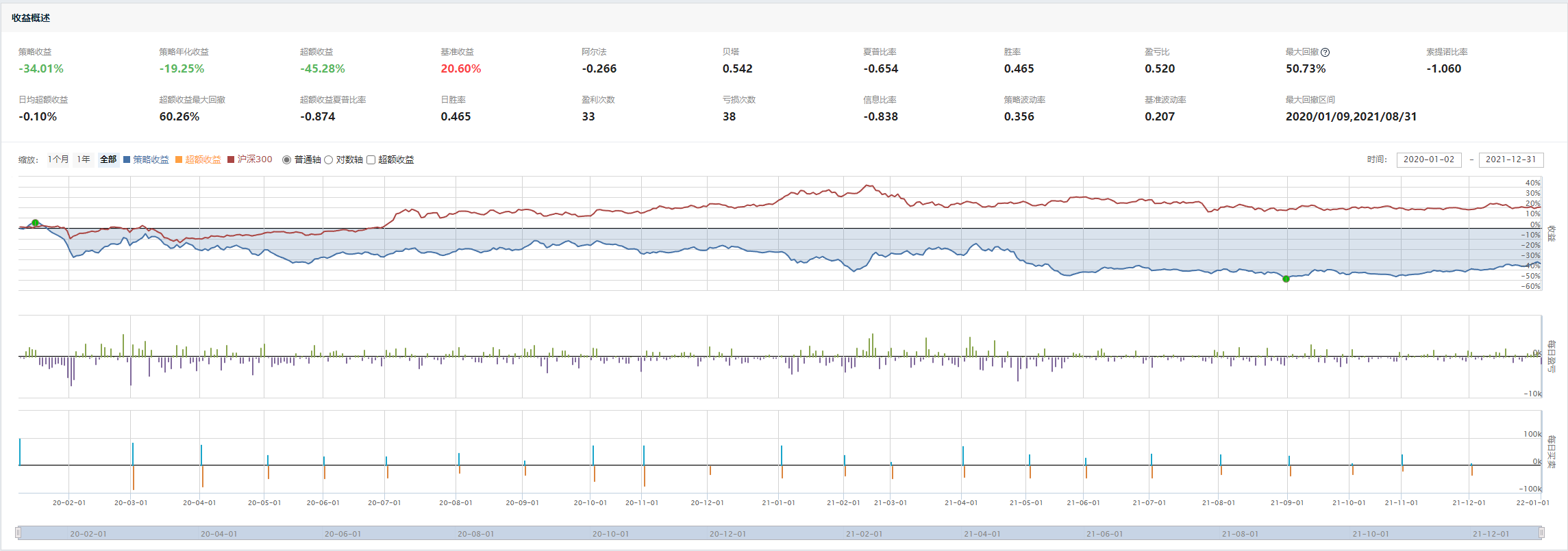Zoom chart to 1年 range
Screen dimensions: 1568x551
pos(84,159)
